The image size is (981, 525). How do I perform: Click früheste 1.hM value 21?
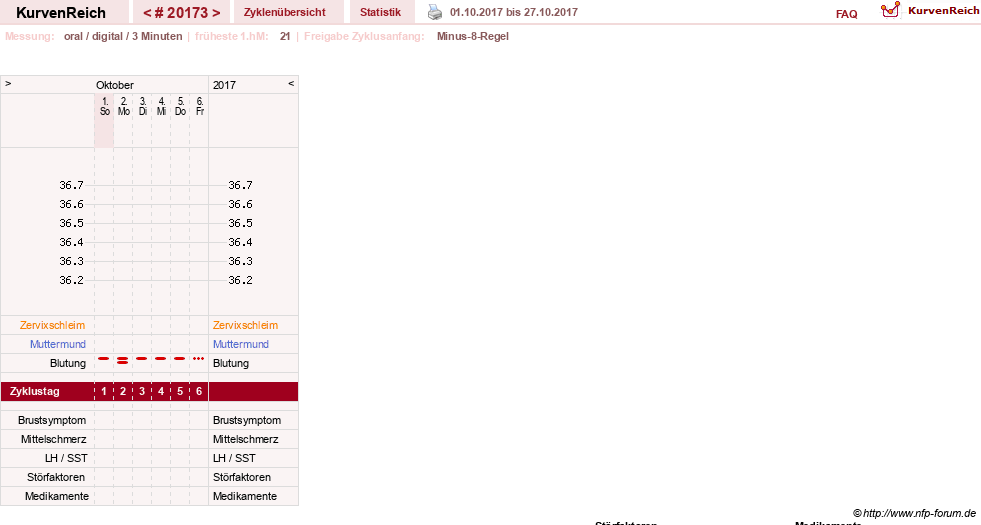[x=285, y=36]
